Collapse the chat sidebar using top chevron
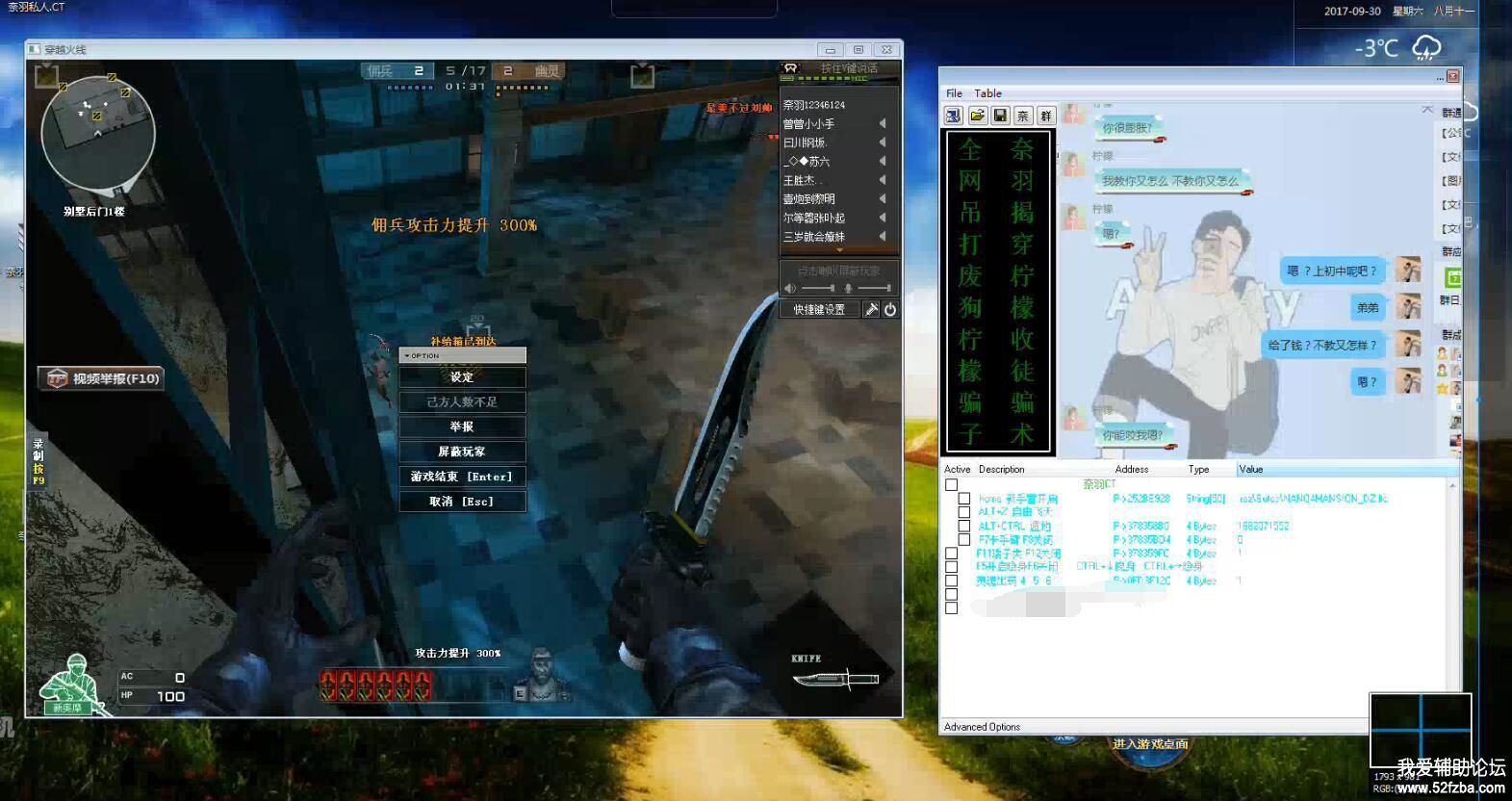This screenshot has width=1512, height=801. [x=1427, y=110]
